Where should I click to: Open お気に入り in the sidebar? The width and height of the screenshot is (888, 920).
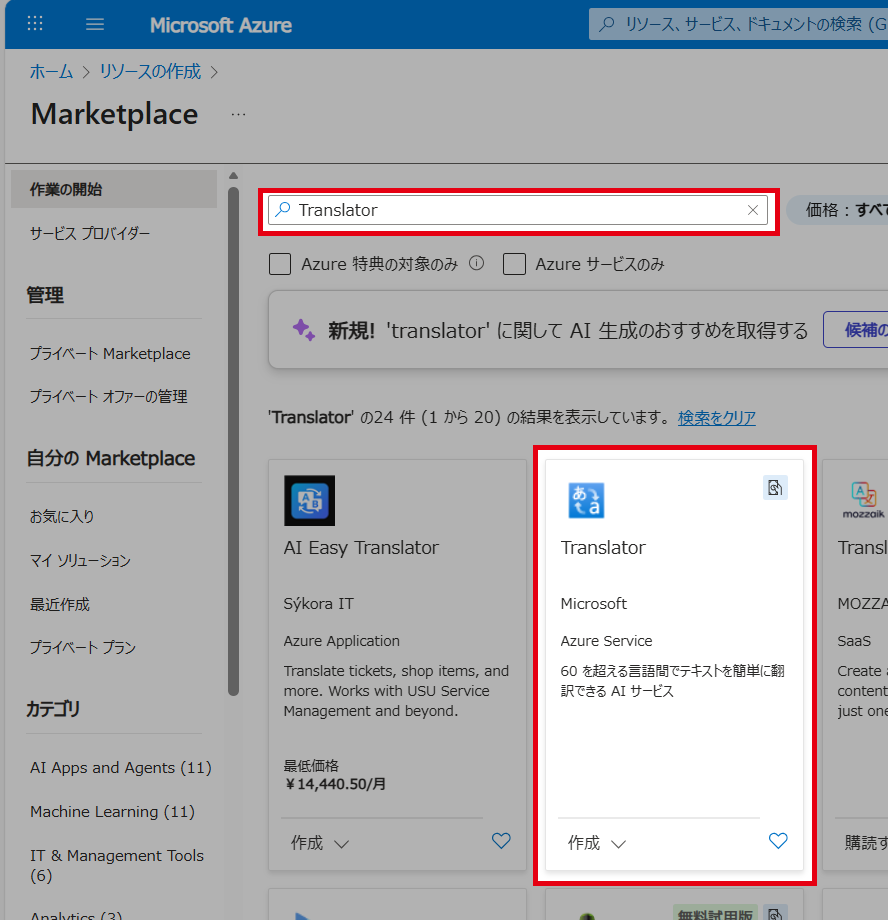coord(62,517)
